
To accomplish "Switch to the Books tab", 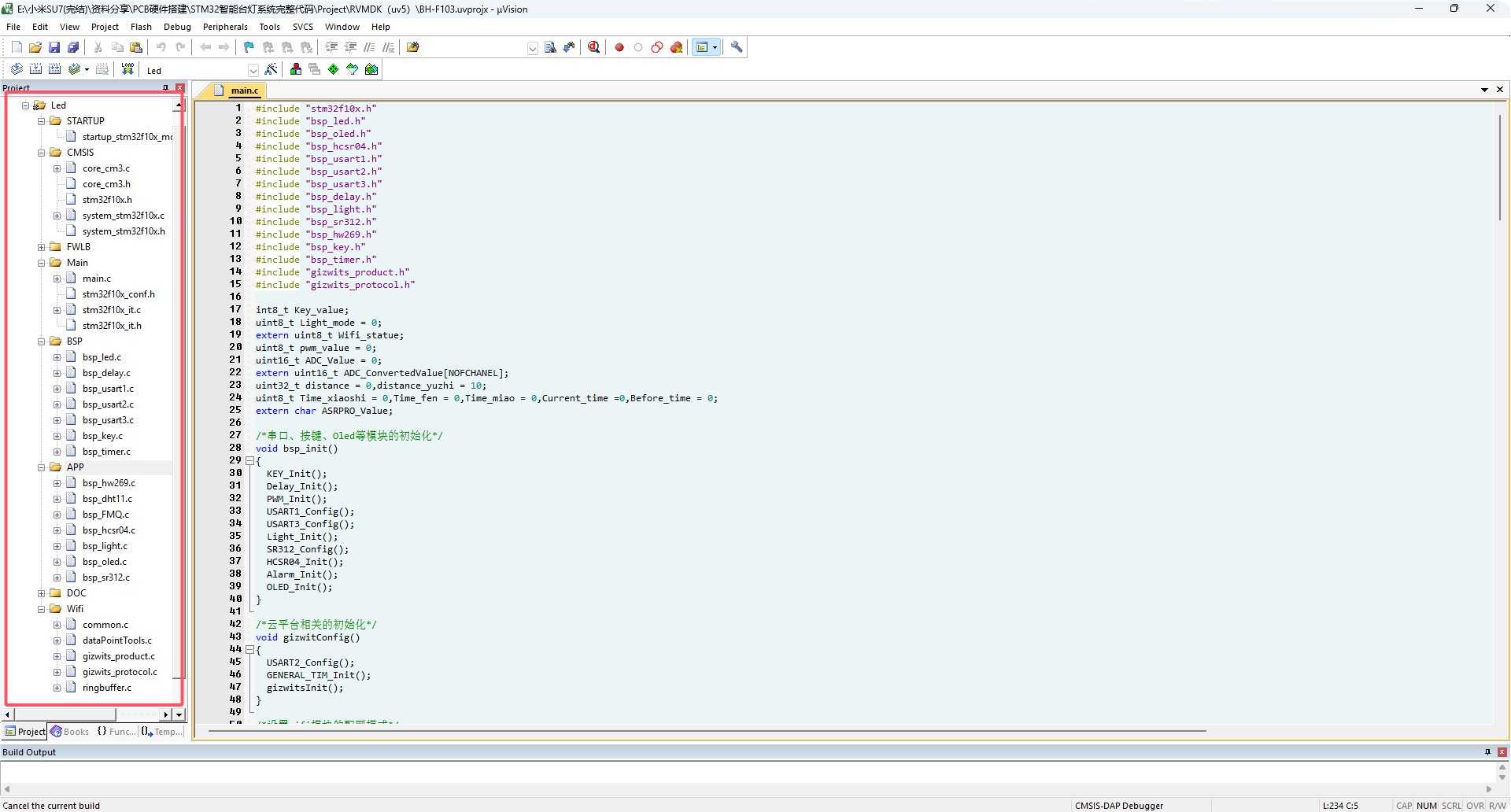I will point(70,732).
